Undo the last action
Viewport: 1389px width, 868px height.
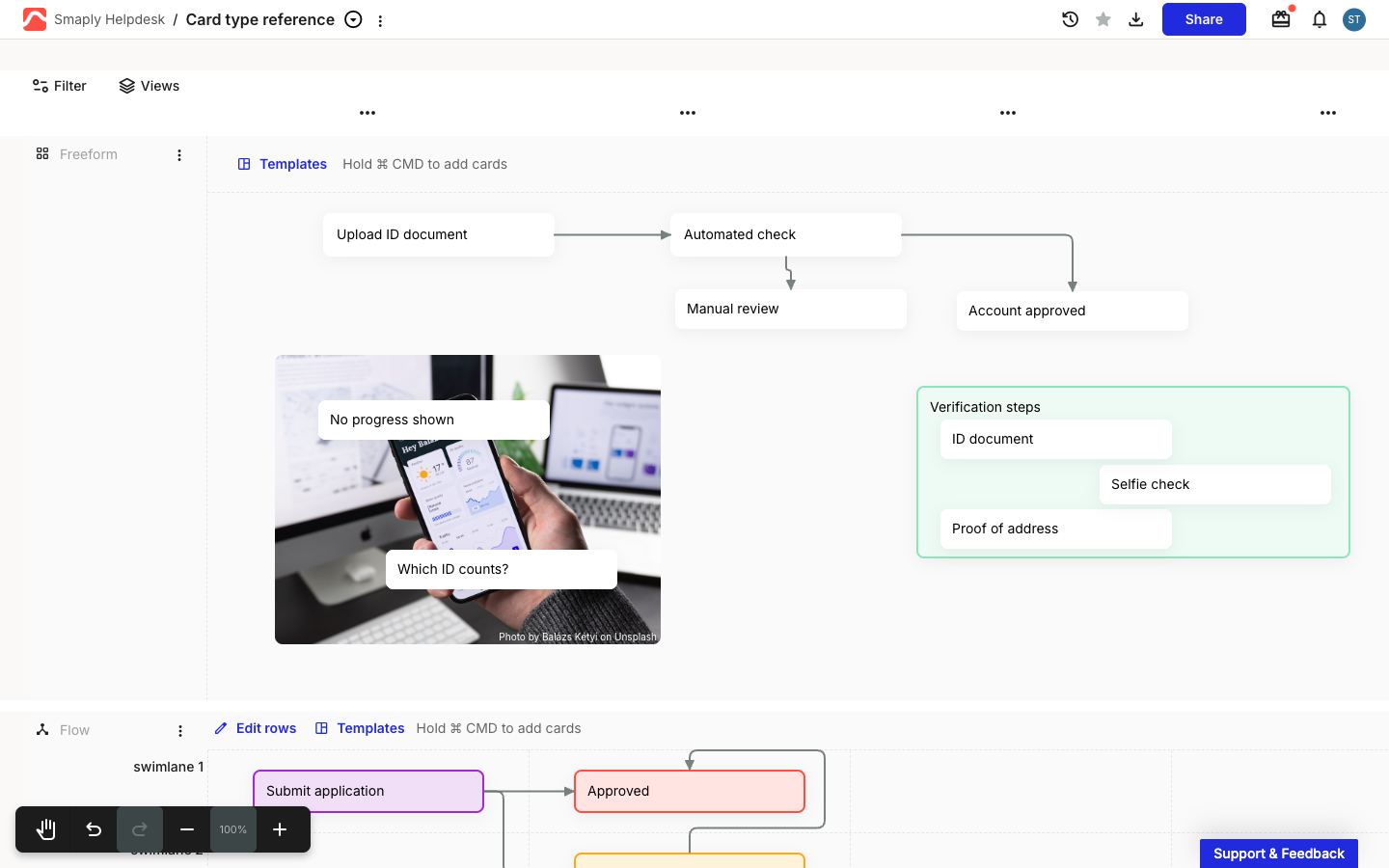pos(94,829)
